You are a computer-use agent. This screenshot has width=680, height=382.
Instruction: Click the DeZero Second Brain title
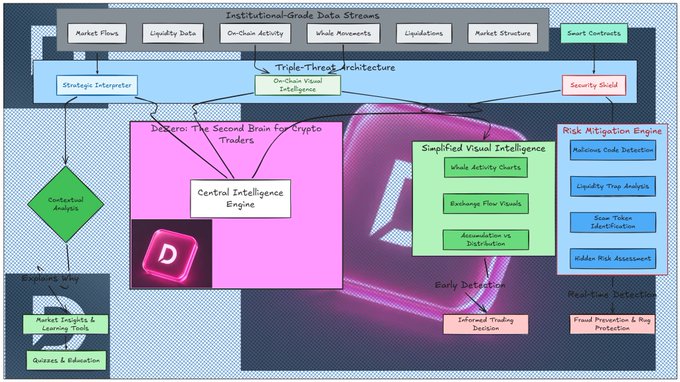coord(236,134)
